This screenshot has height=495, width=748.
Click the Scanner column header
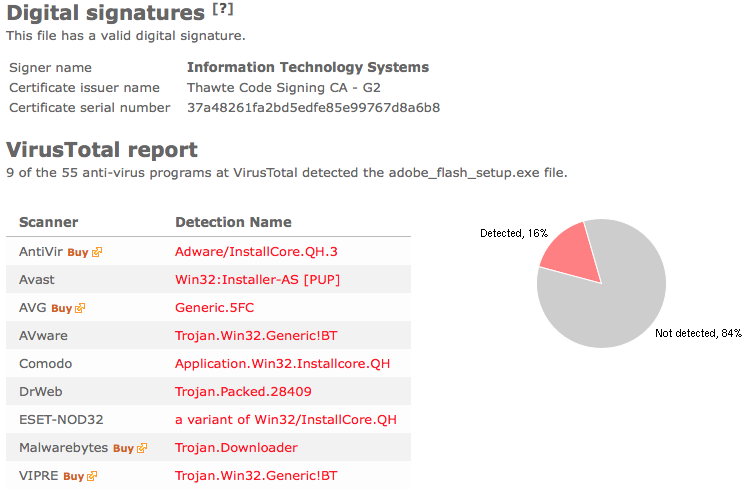tap(48, 222)
